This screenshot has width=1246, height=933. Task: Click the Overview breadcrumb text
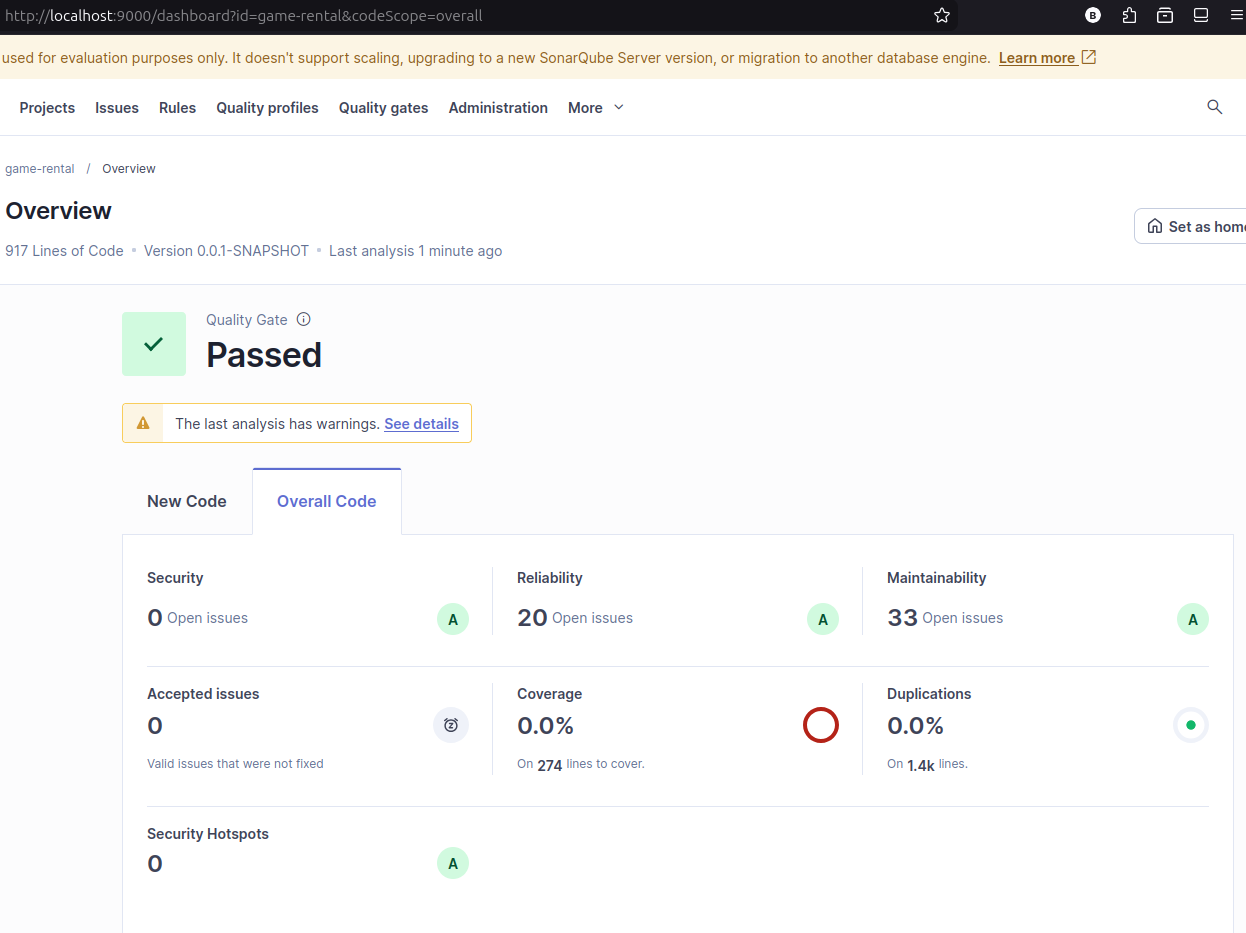pyautogui.click(x=129, y=169)
